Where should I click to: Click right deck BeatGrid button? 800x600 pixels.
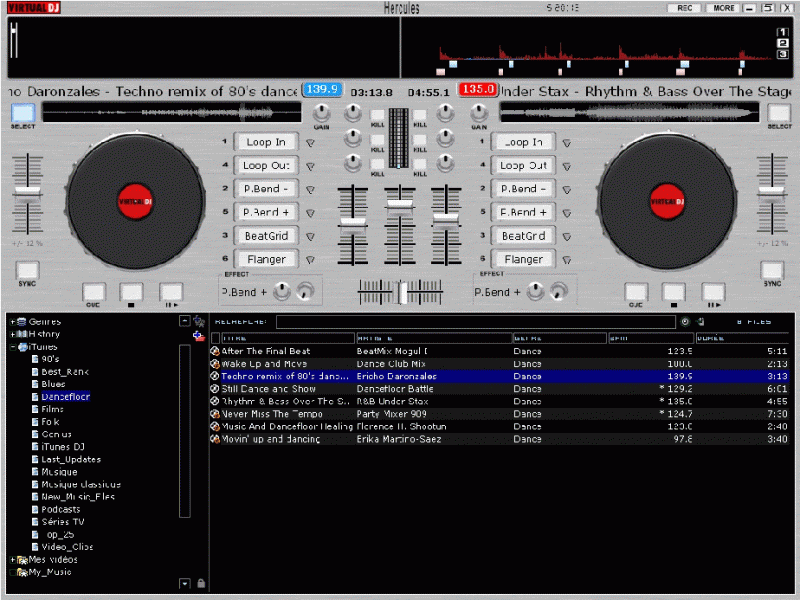[x=523, y=236]
